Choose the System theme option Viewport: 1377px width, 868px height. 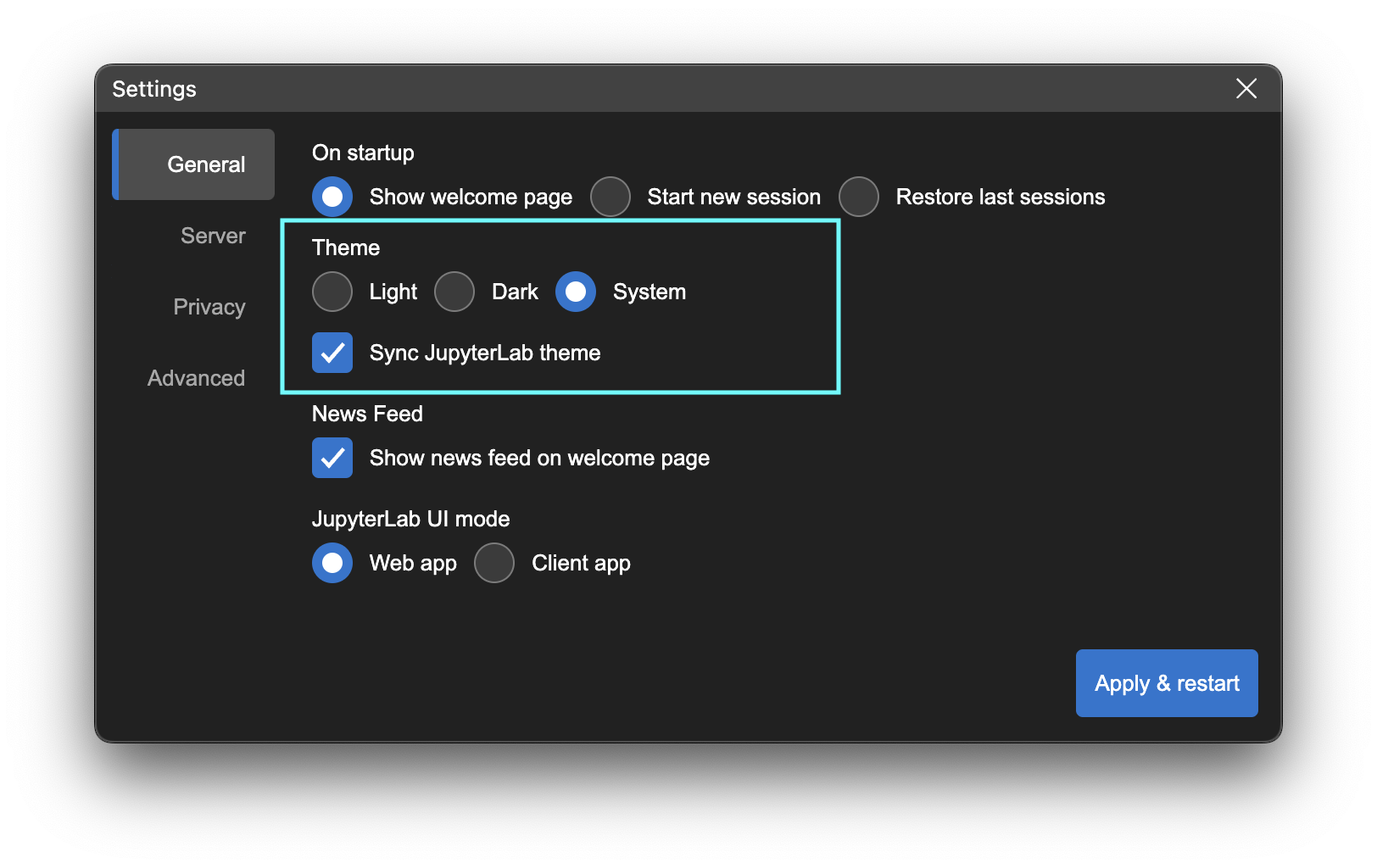coord(576,292)
